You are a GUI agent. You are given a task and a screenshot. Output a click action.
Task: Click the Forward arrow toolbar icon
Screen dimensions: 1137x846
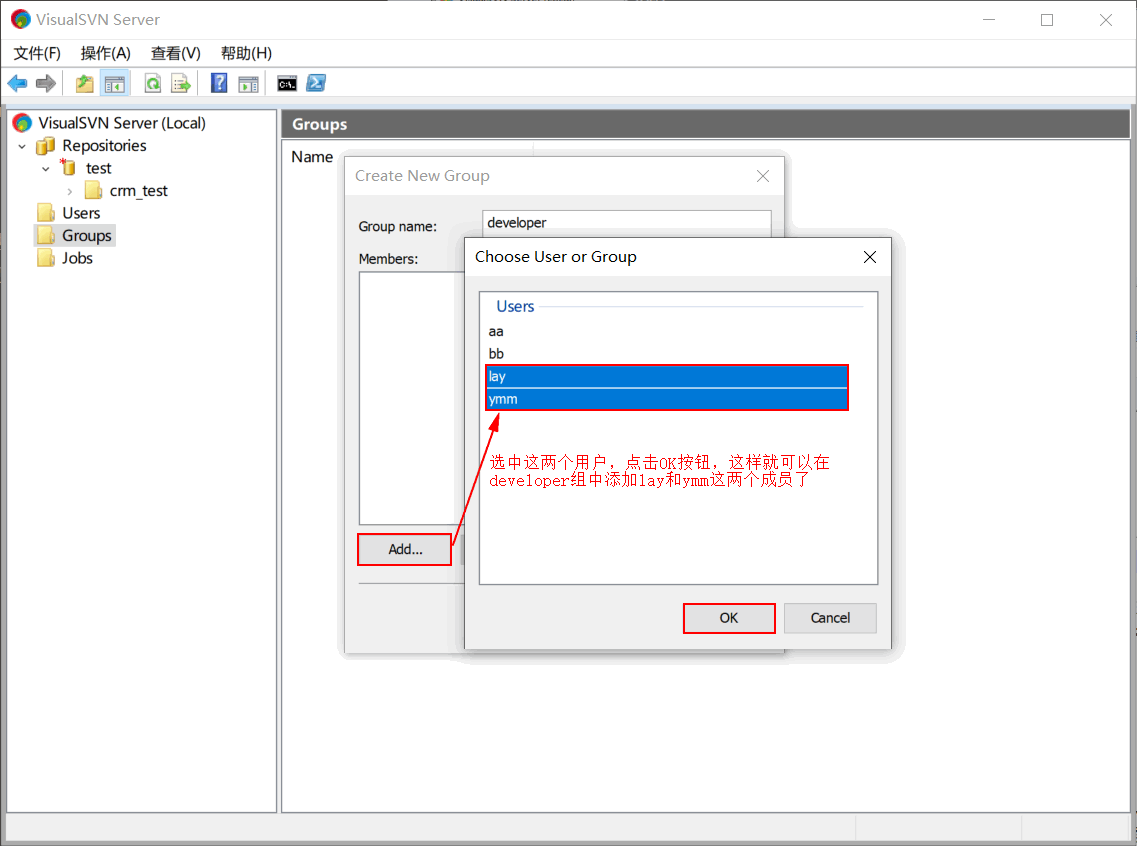pos(46,83)
